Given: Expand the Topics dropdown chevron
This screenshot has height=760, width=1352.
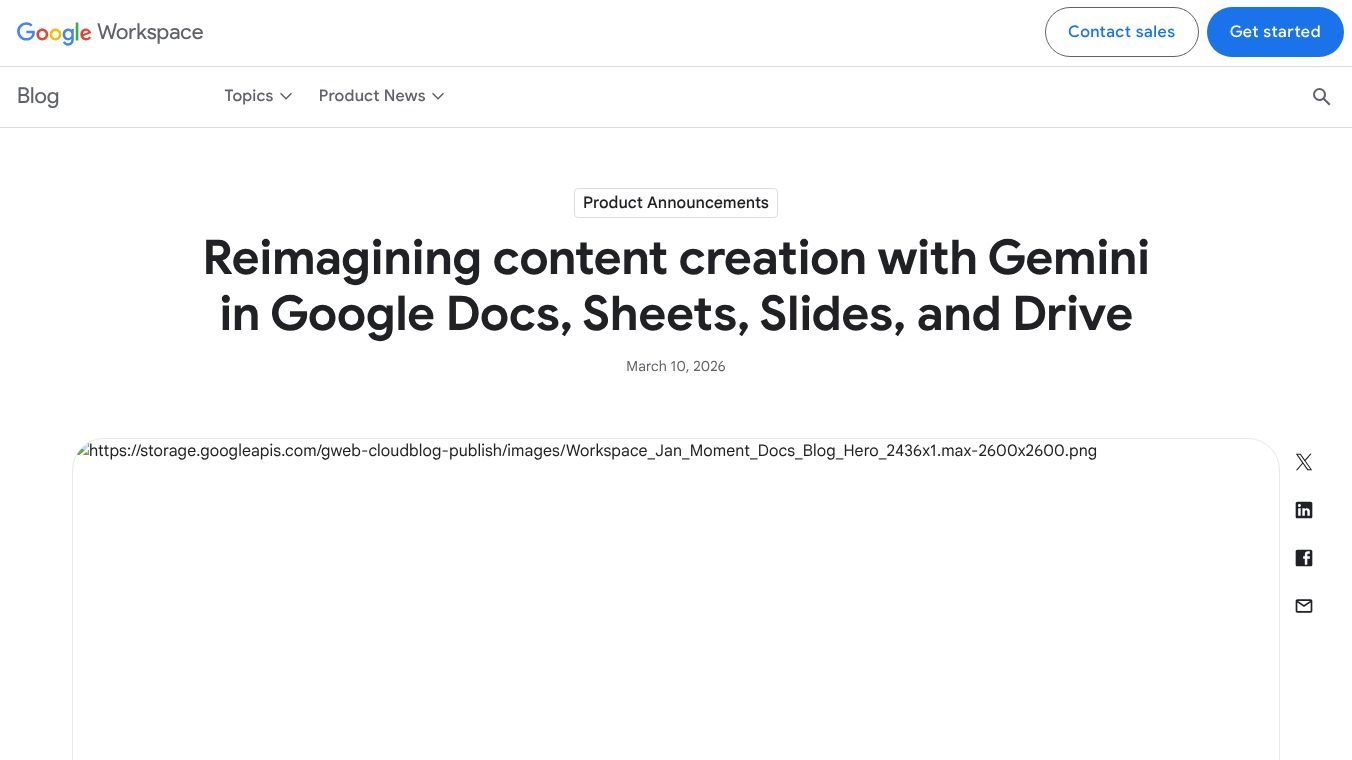Looking at the screenshot, I should pyautogui.click(x=286, y=96).
